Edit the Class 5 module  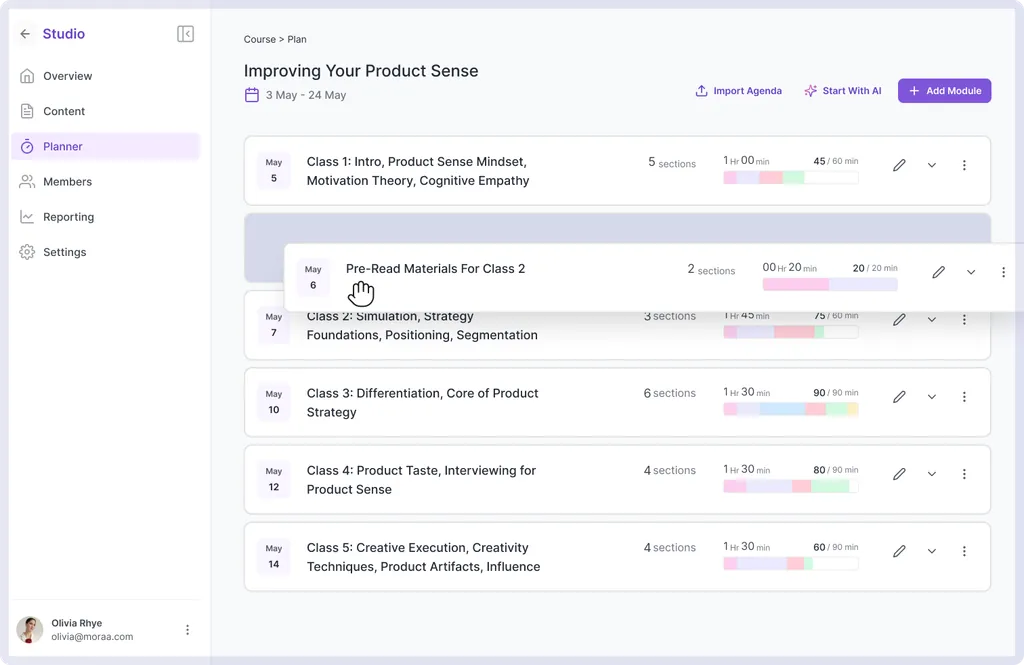click(x=899, y=551)
